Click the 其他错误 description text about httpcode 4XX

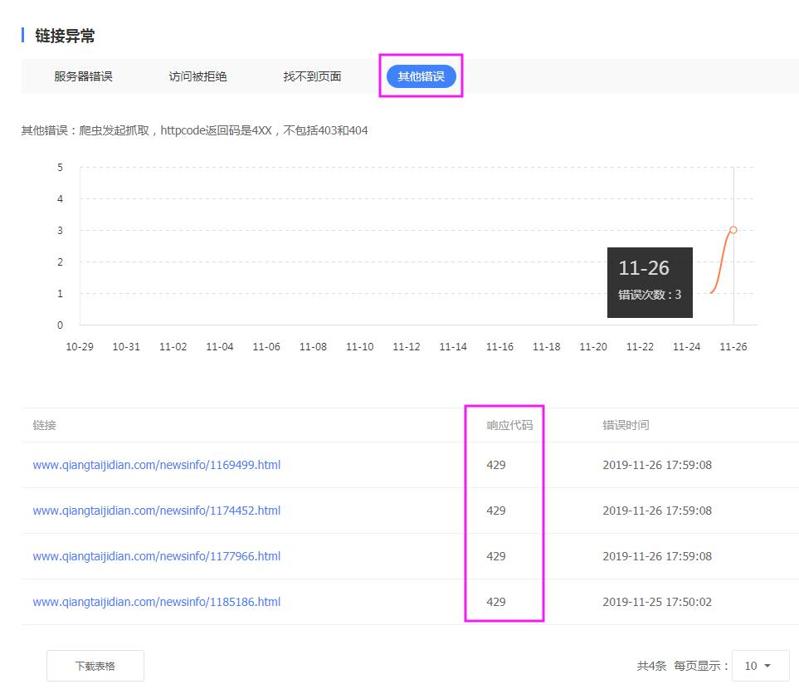(194, 130)
